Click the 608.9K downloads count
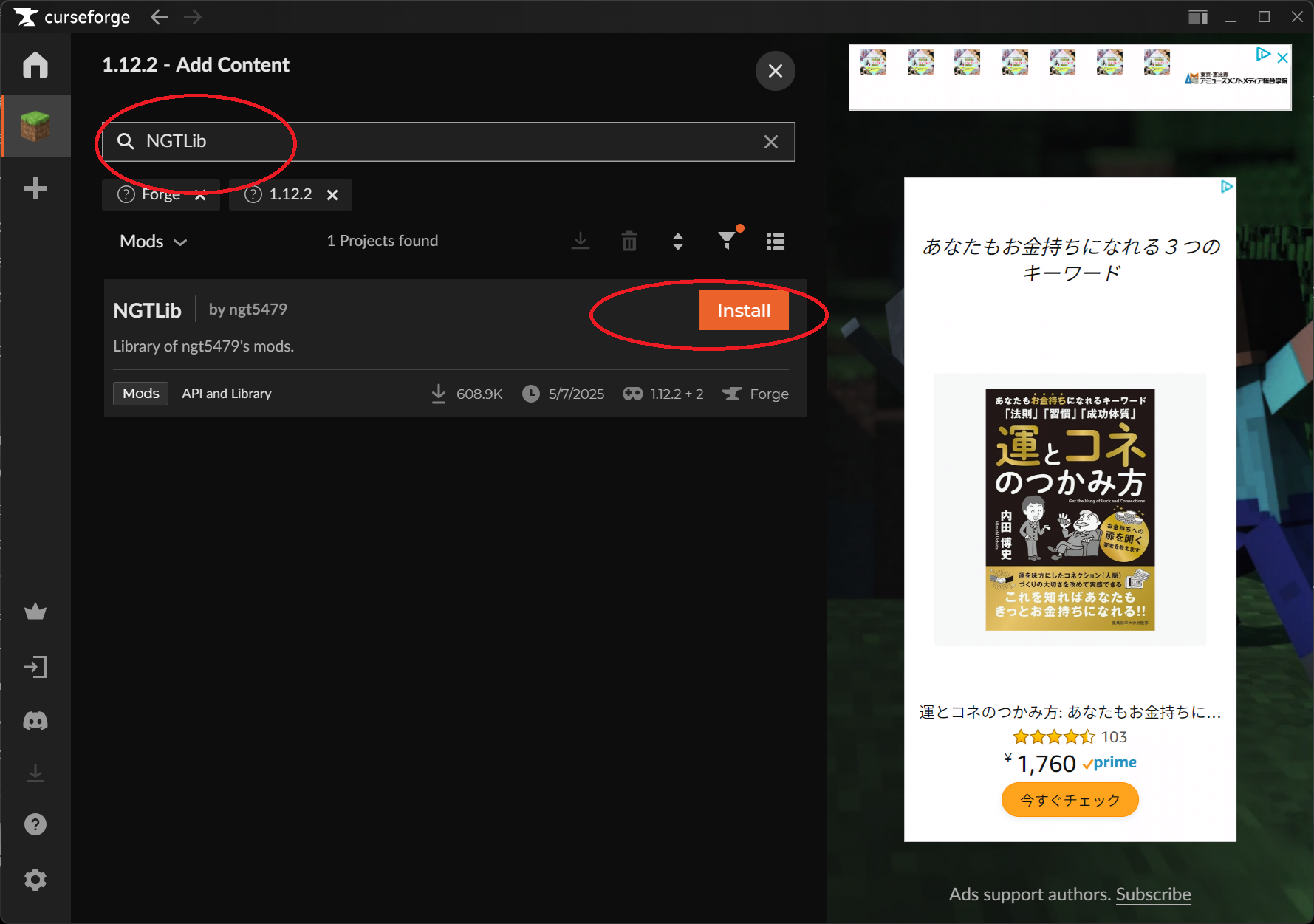Image resolution: width=1314 pixels, height=924 pixels. [479, 394]
